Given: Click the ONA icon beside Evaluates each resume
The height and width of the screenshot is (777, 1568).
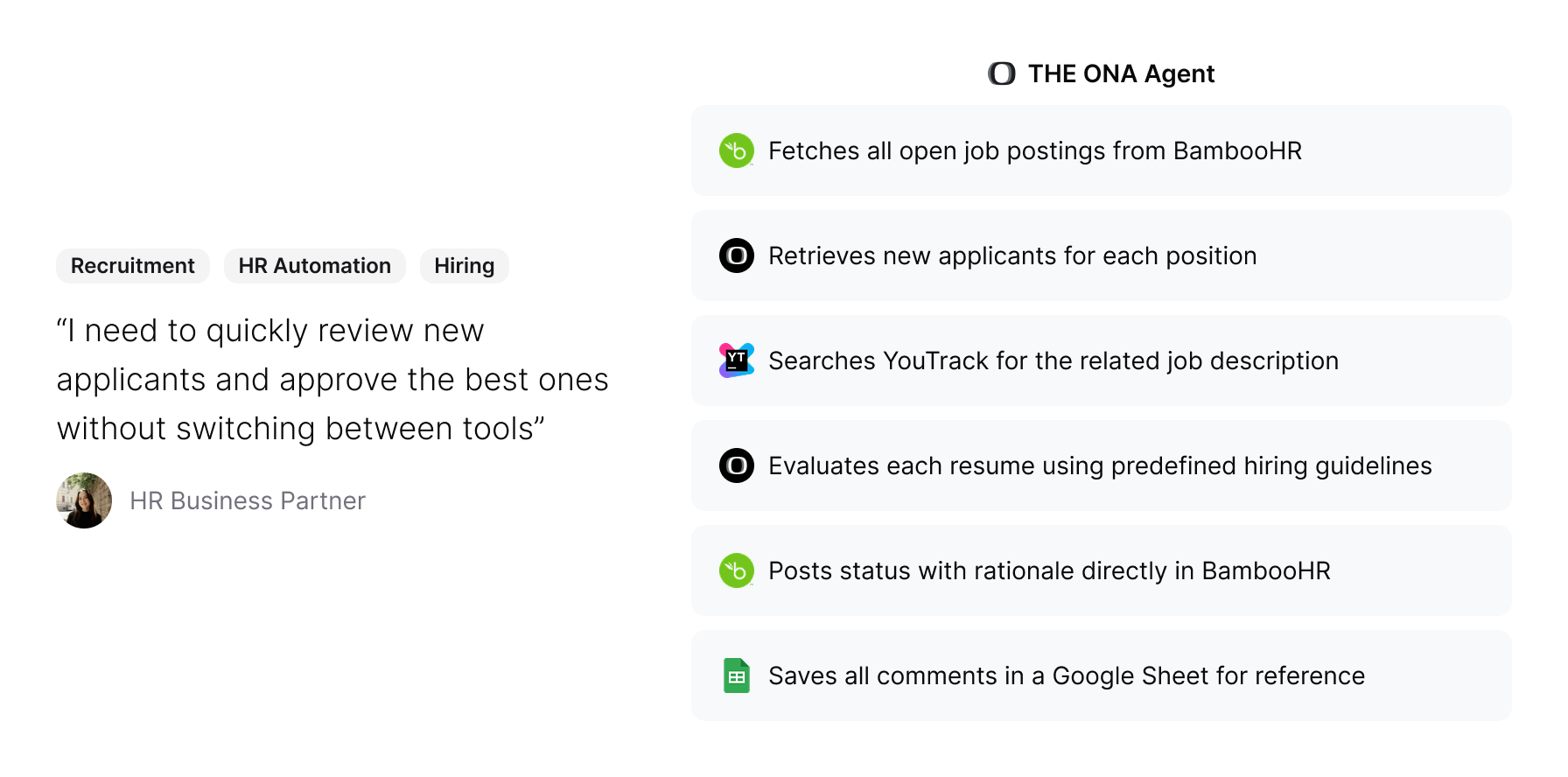Looking at the screenshot, I should click(737, 465).
